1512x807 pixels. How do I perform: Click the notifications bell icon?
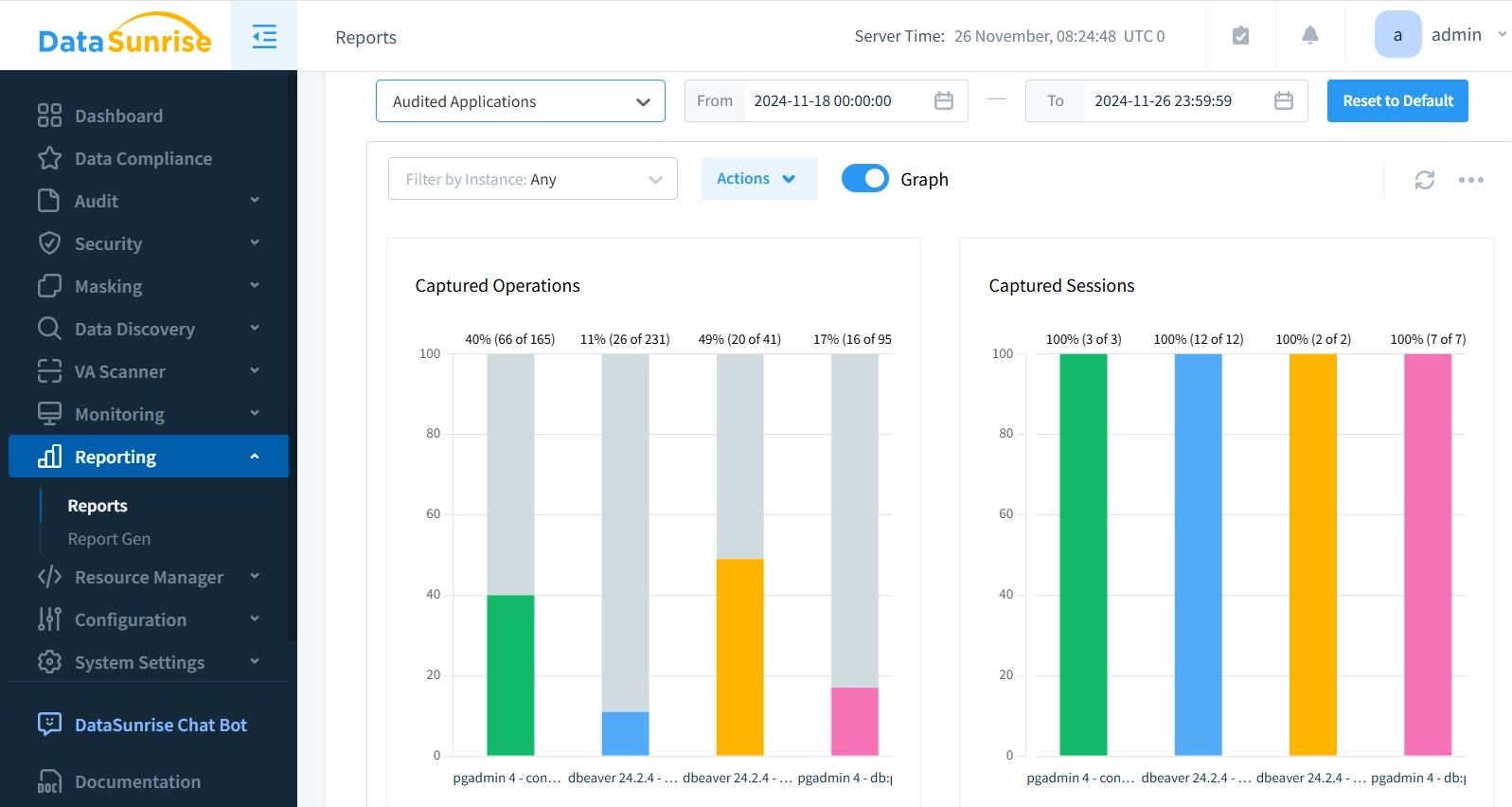[1309, 36]
